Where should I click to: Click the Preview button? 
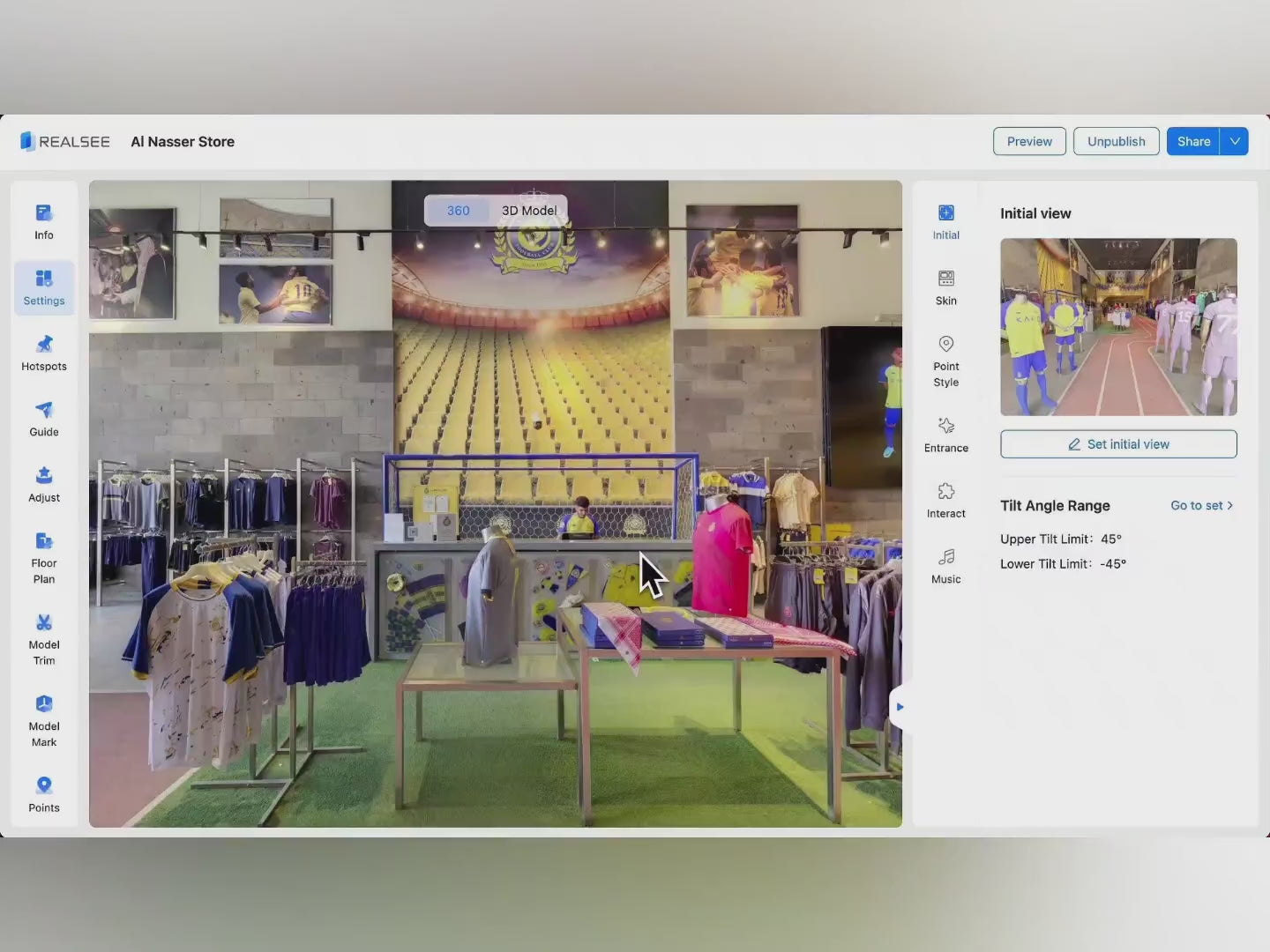(x=1029, y=141)
